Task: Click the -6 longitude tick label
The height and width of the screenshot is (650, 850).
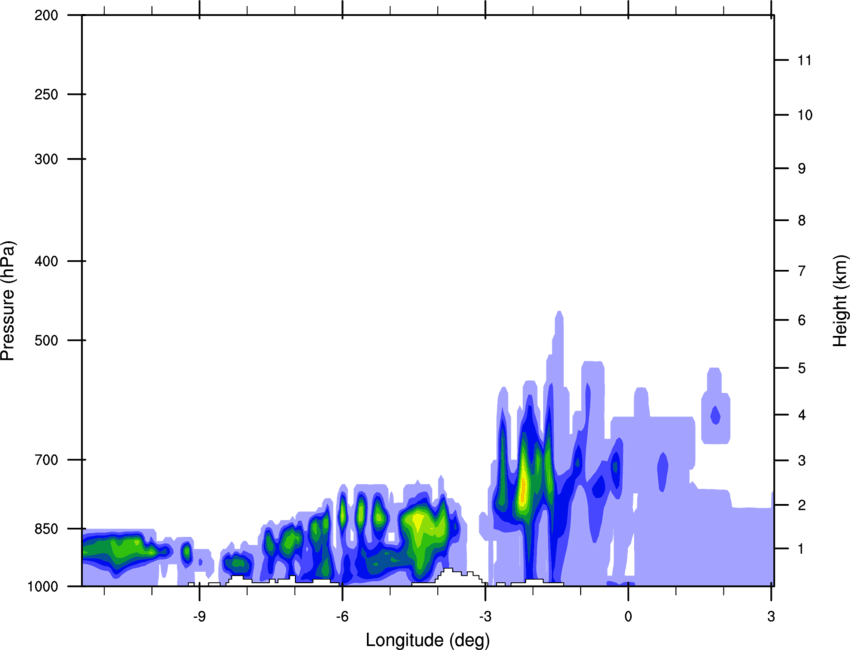Action: [x=342, y=616]
